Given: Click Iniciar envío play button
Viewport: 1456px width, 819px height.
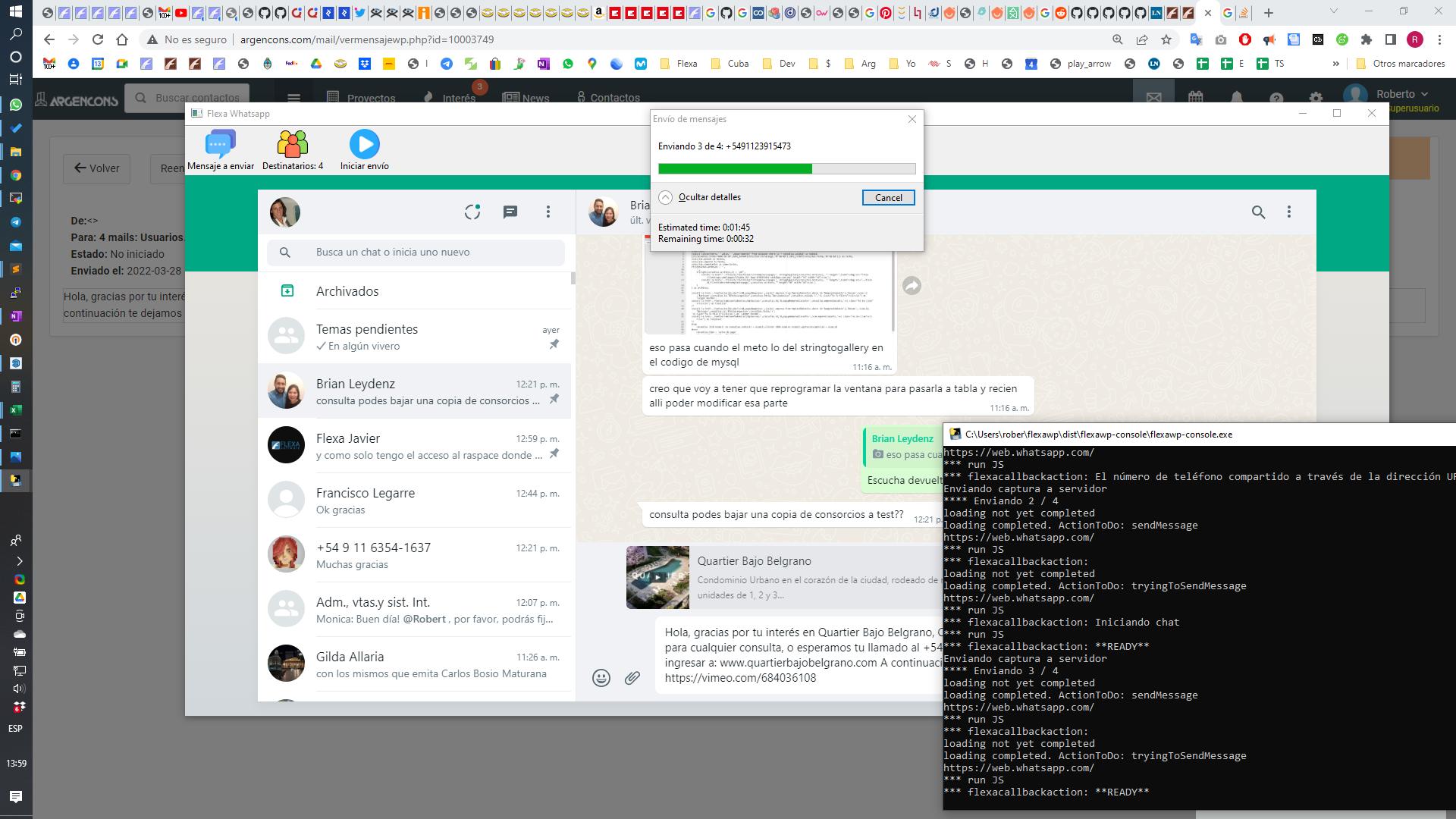Looking at the screenshot, I should pyautogui.click(x=365, y=149).
